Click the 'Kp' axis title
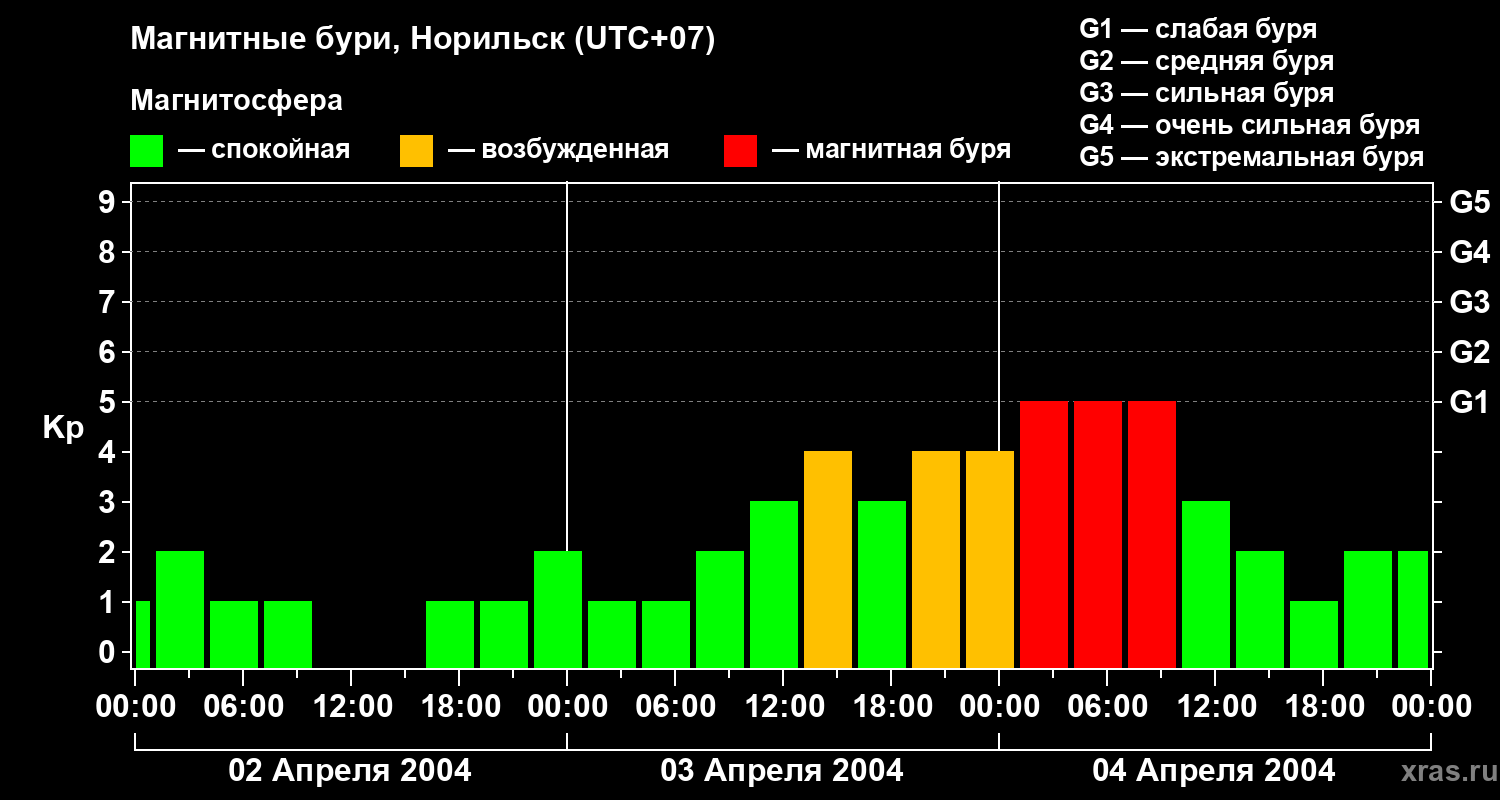This screenshot has height=800, width=1500. coord(63,428)
